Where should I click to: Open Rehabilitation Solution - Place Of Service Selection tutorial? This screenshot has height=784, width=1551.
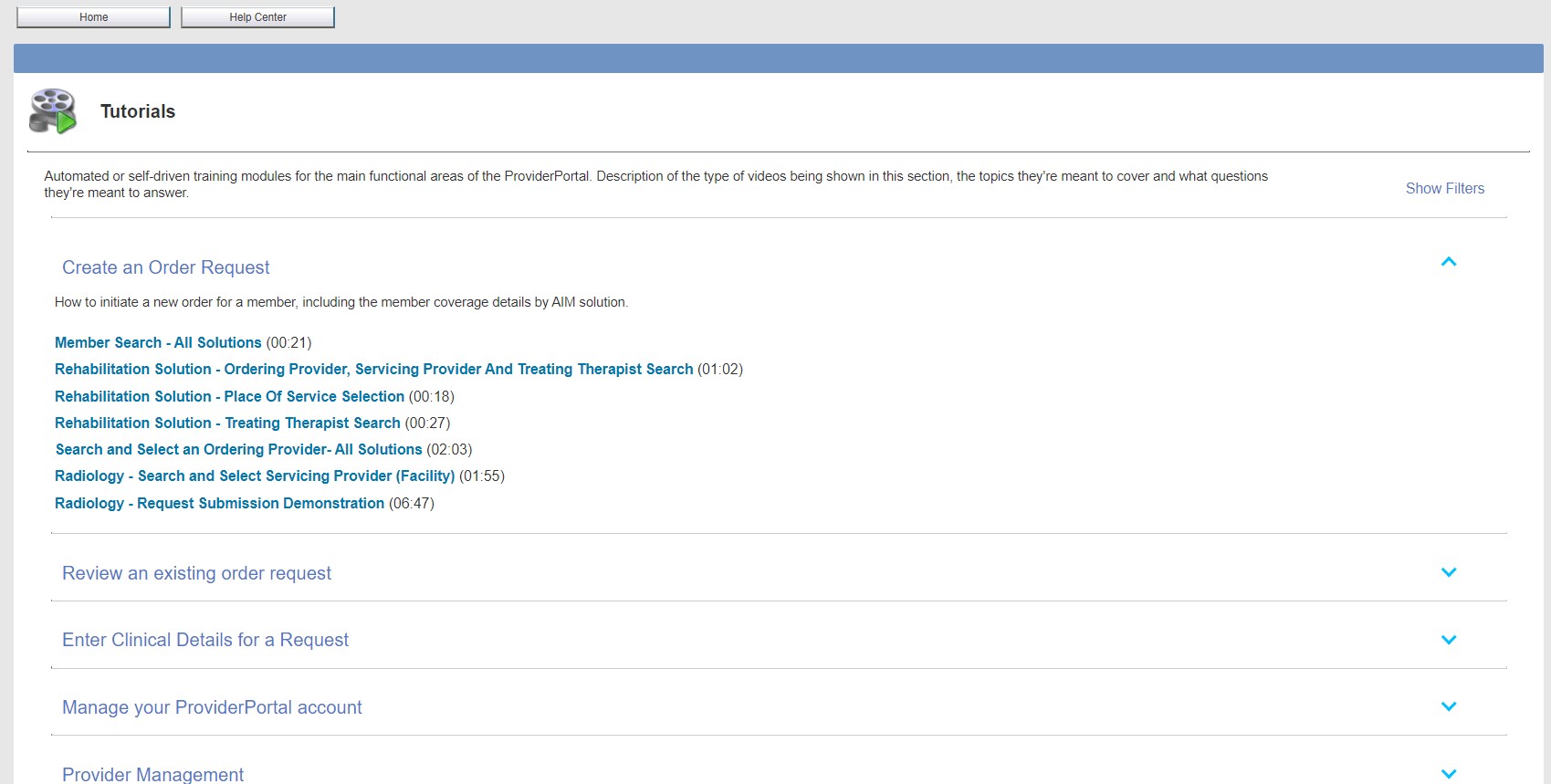[x=229, y=396]
